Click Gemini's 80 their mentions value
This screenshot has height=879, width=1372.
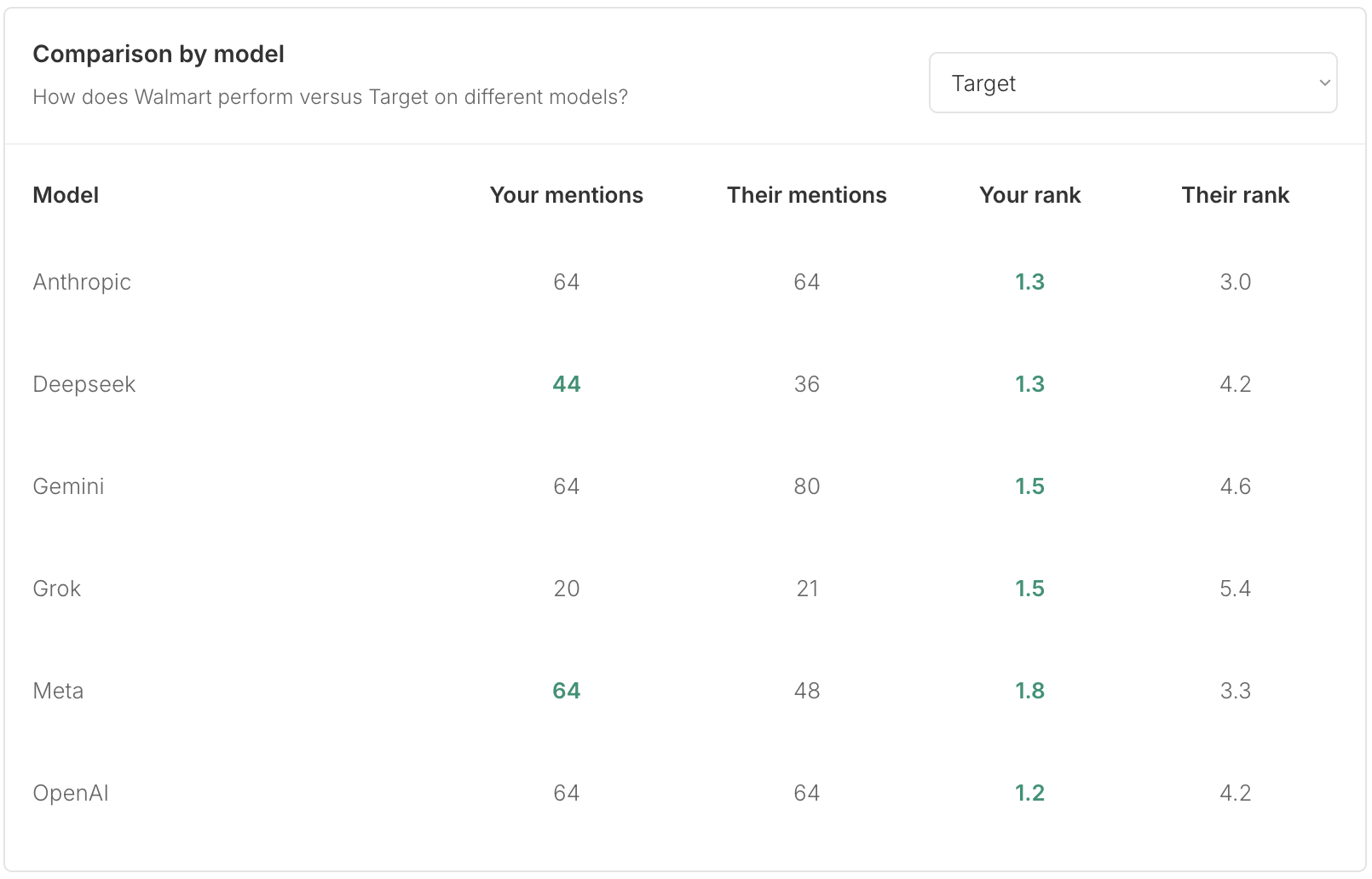pos(806,486)
